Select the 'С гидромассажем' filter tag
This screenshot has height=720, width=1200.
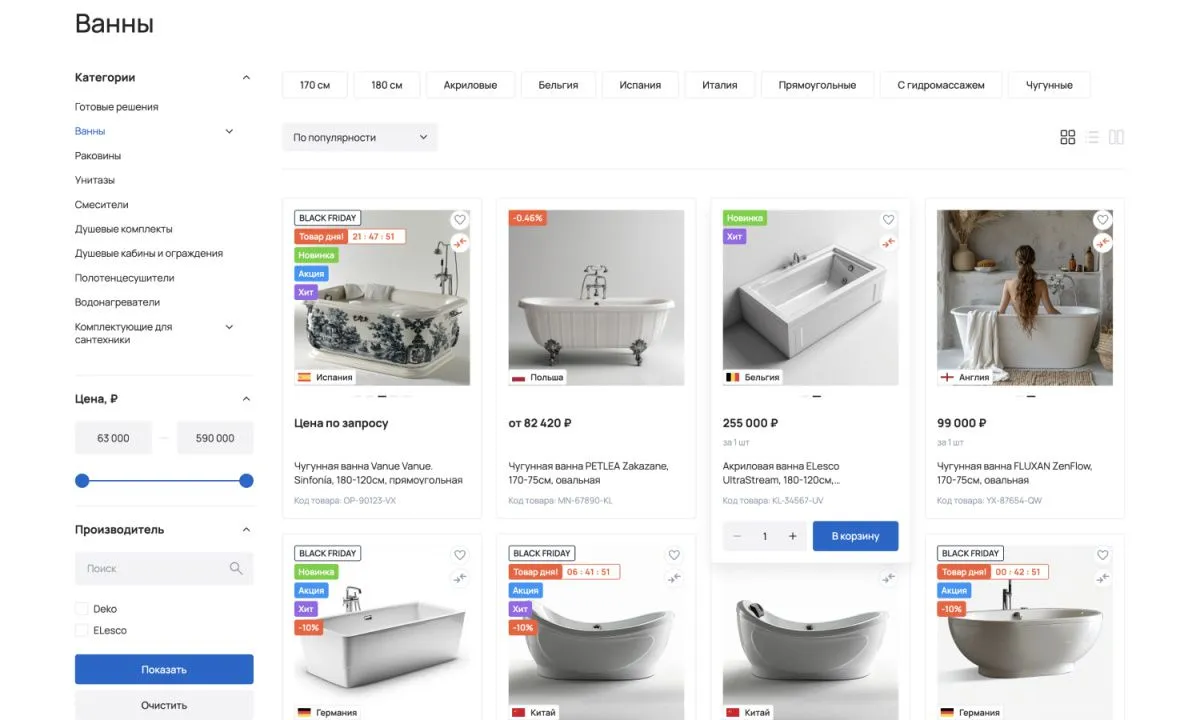[940, 85]
